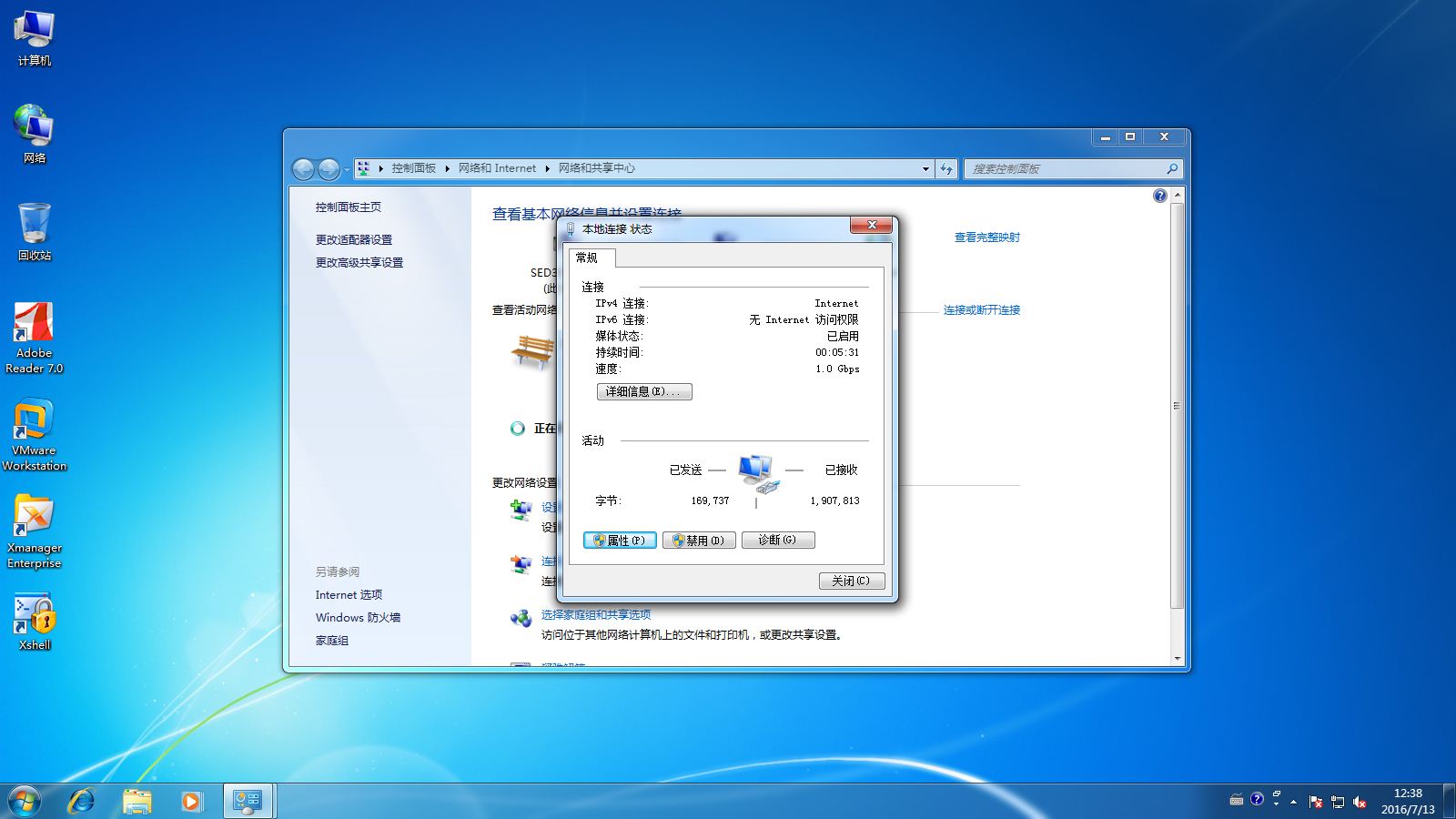Go back in Control Panel window
This screenshot has height=819, width=1456.
click(x=303, y=168)
